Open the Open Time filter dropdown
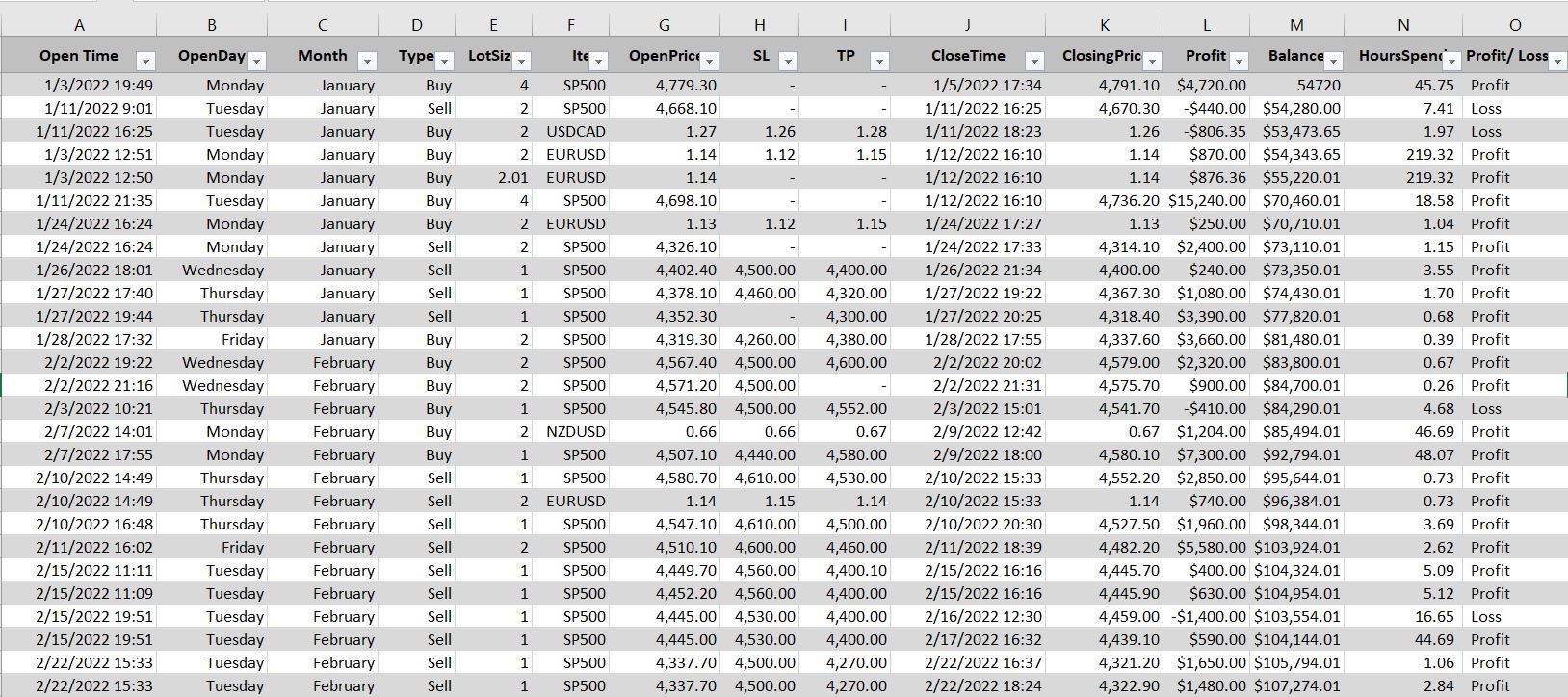 click(x=145, y=62)
